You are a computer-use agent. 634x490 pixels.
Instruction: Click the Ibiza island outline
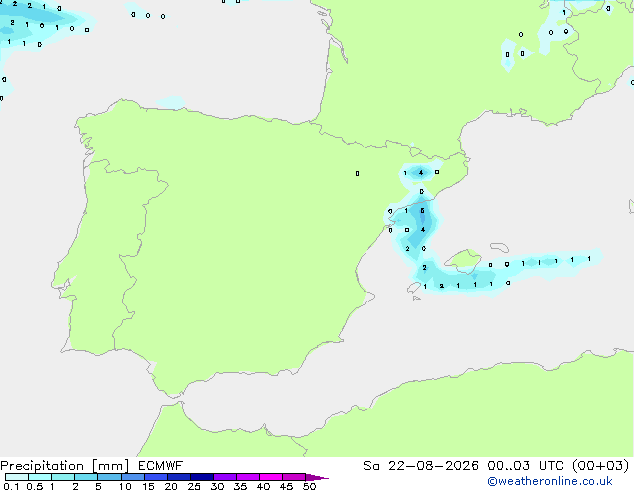point(414,288)
